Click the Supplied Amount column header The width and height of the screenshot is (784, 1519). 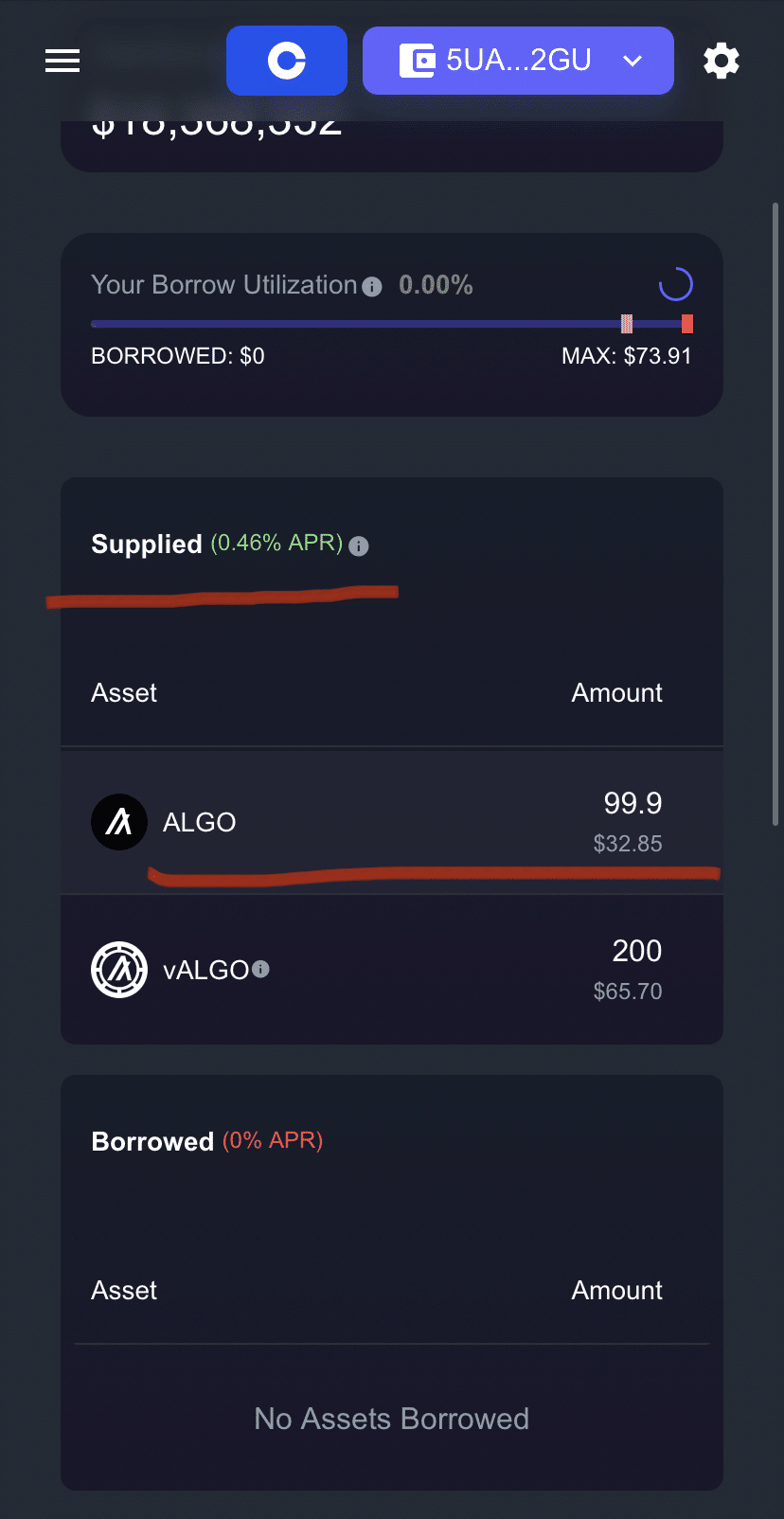coord(617,693)
